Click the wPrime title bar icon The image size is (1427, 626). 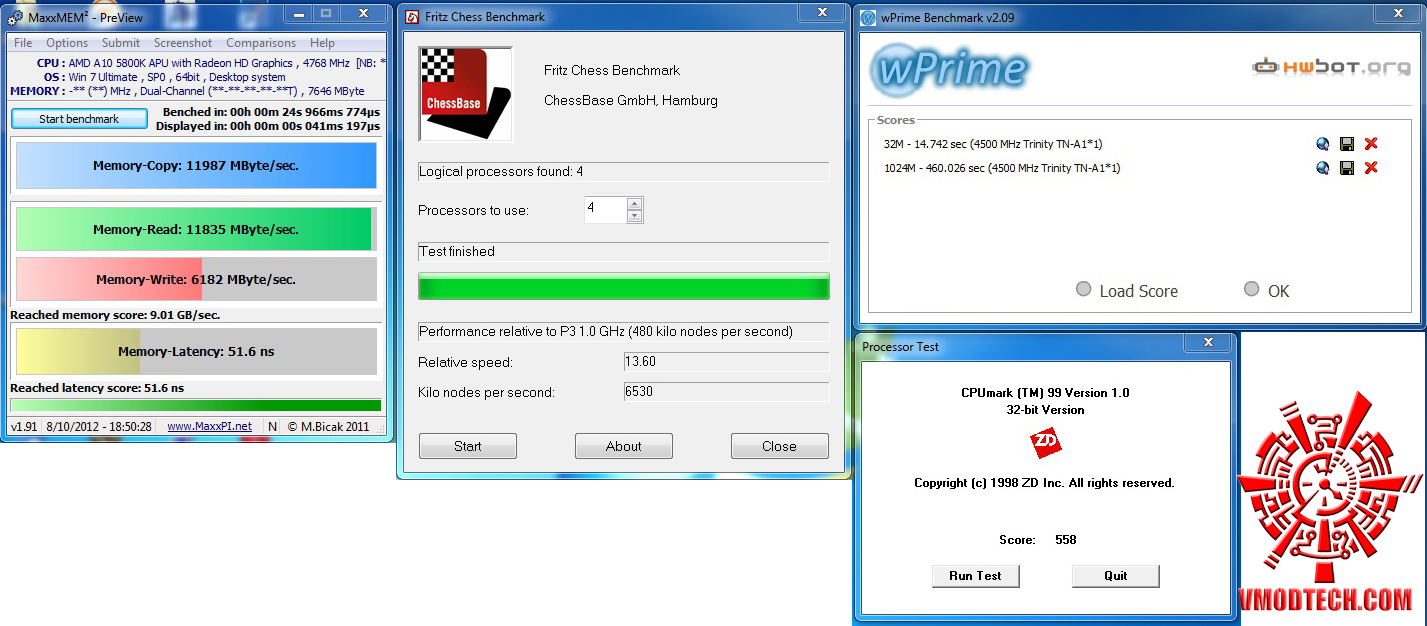click(866, 16)
